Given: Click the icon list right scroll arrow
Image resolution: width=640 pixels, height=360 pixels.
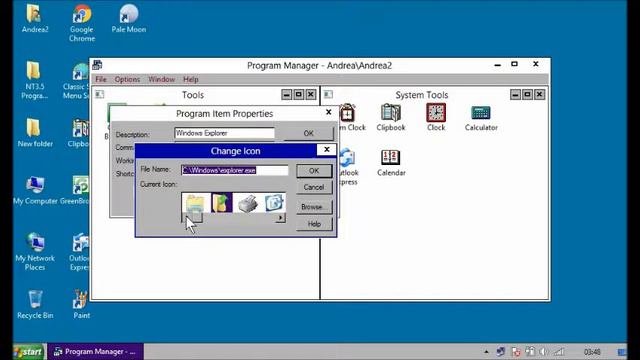Looking at the screenshot, I should pyautogui.click(x=280, y=218).
